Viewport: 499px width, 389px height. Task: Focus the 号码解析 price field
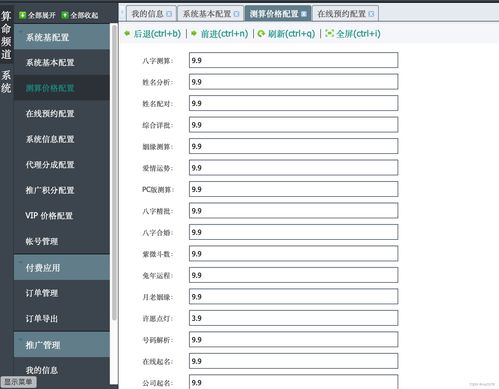click(x=293, y=340)
